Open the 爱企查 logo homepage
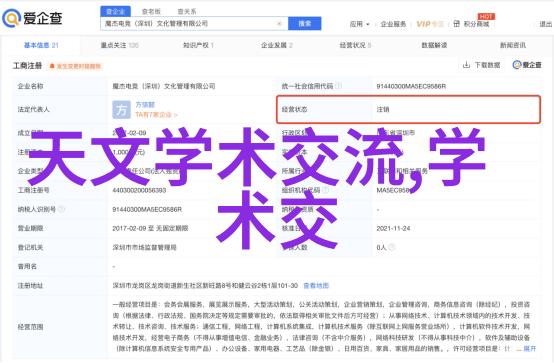554x363 pixels. point(32,18)
